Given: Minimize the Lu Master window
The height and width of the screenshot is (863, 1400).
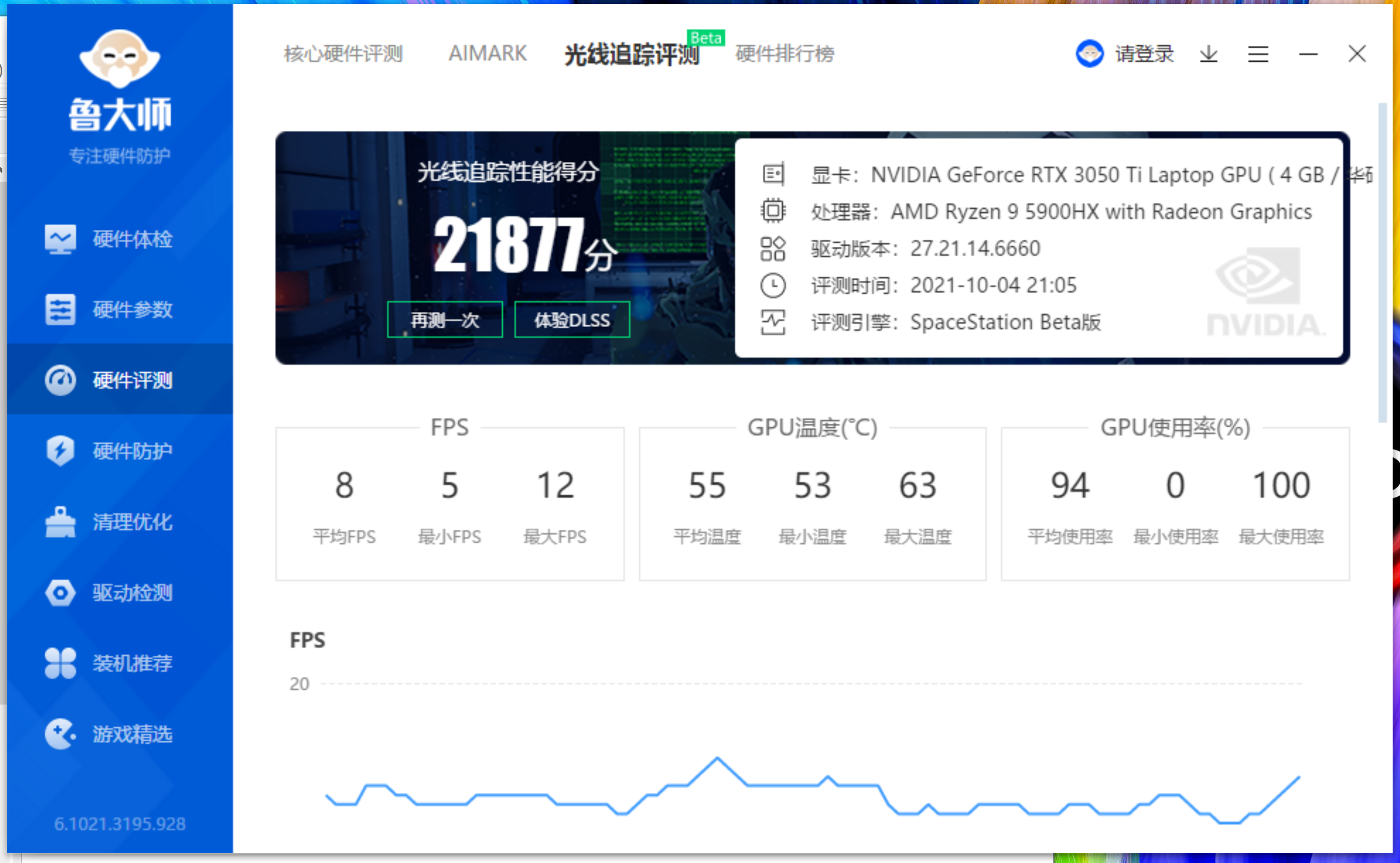Looking at the screenshot, I should pyautogui.click(x=1308, y=54).
